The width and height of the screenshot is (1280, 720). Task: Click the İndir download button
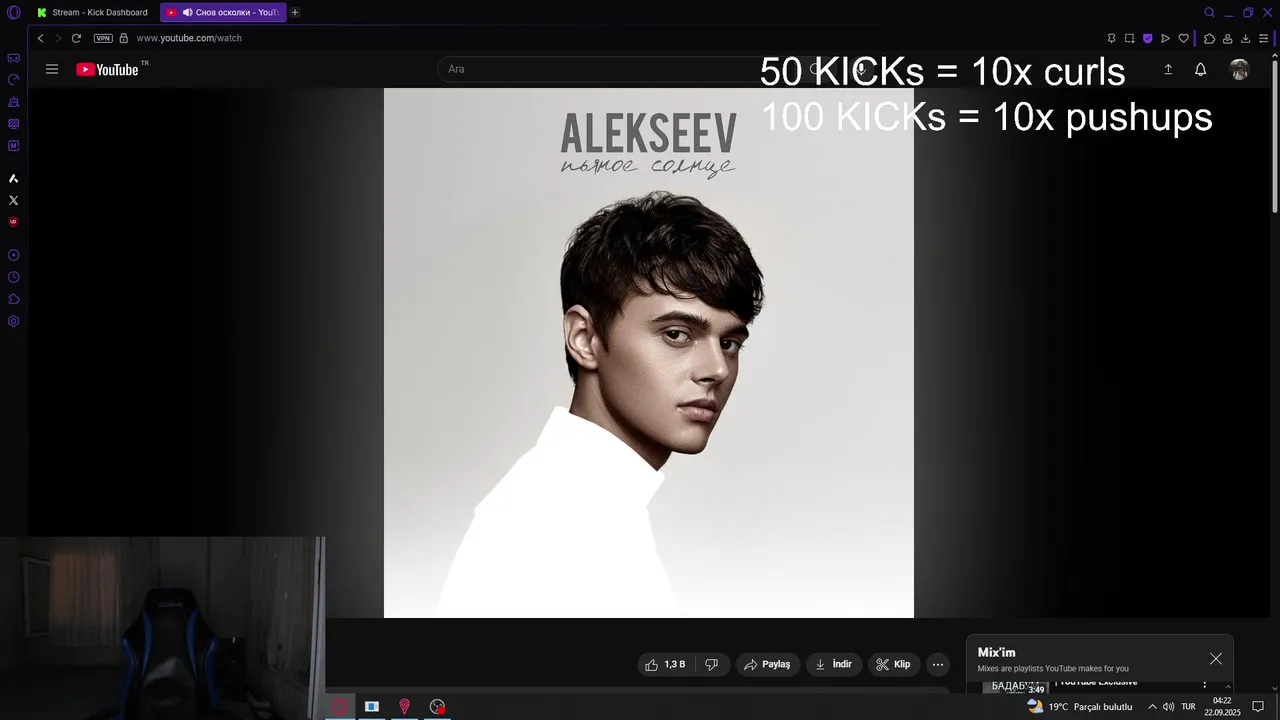pos(833,664)
